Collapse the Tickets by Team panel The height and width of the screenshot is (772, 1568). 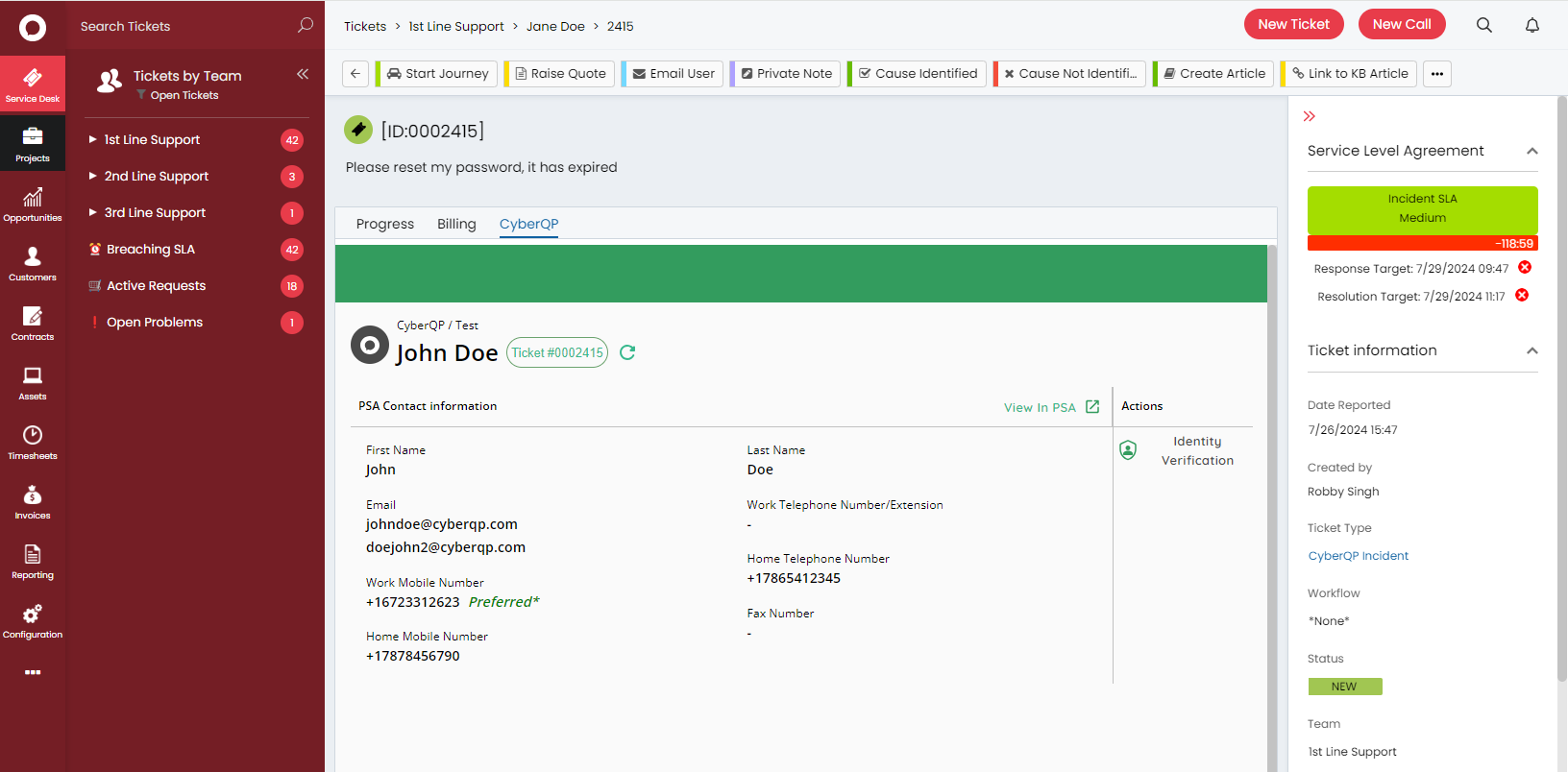(x=303, y=74)
